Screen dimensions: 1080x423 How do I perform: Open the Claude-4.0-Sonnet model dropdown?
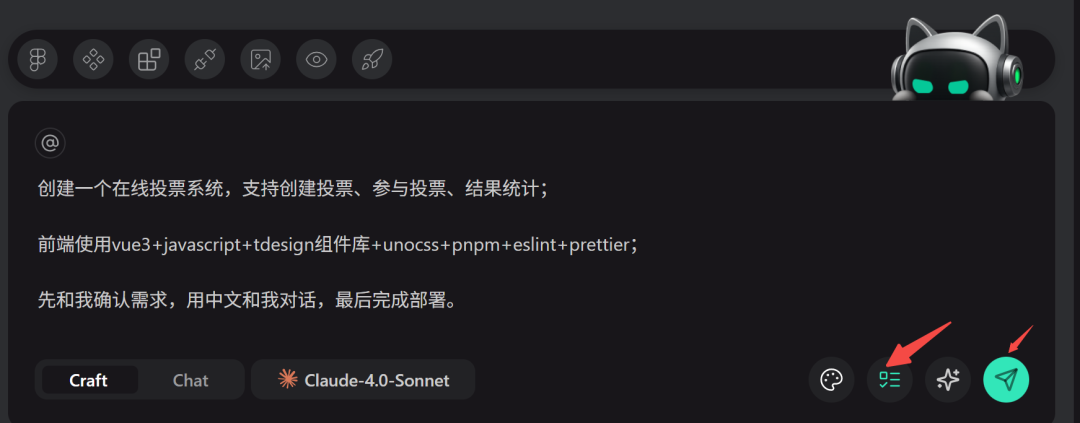click(363, 380)
